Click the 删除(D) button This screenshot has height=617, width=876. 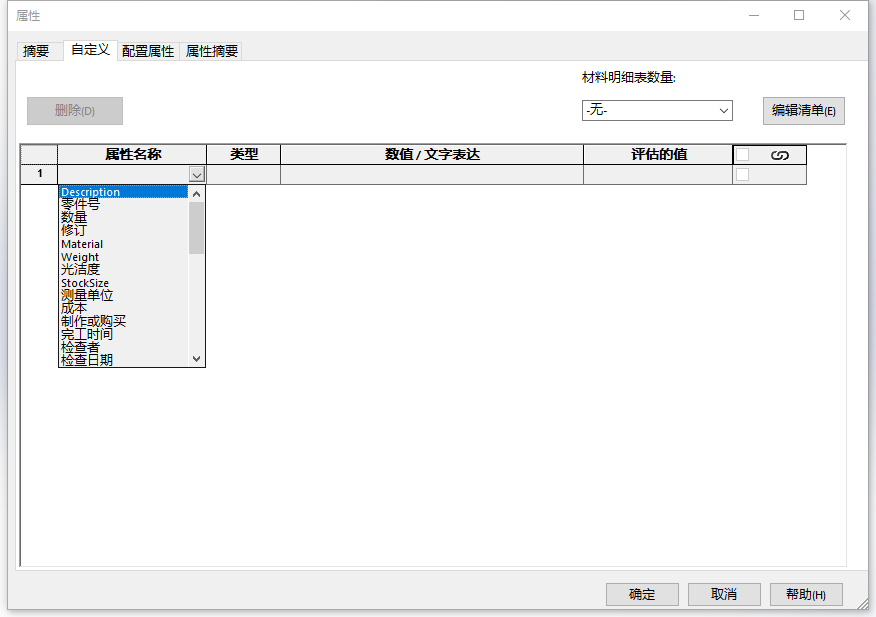point(75,111)
